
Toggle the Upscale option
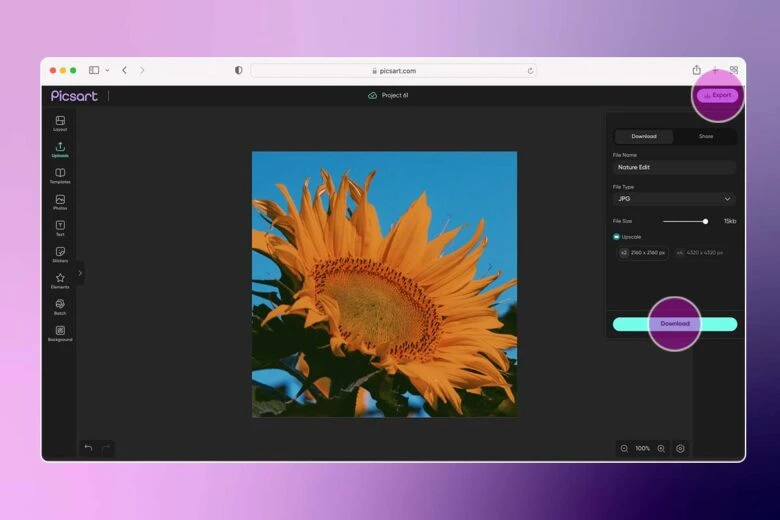pyautogui.click(x=616, y=237)
